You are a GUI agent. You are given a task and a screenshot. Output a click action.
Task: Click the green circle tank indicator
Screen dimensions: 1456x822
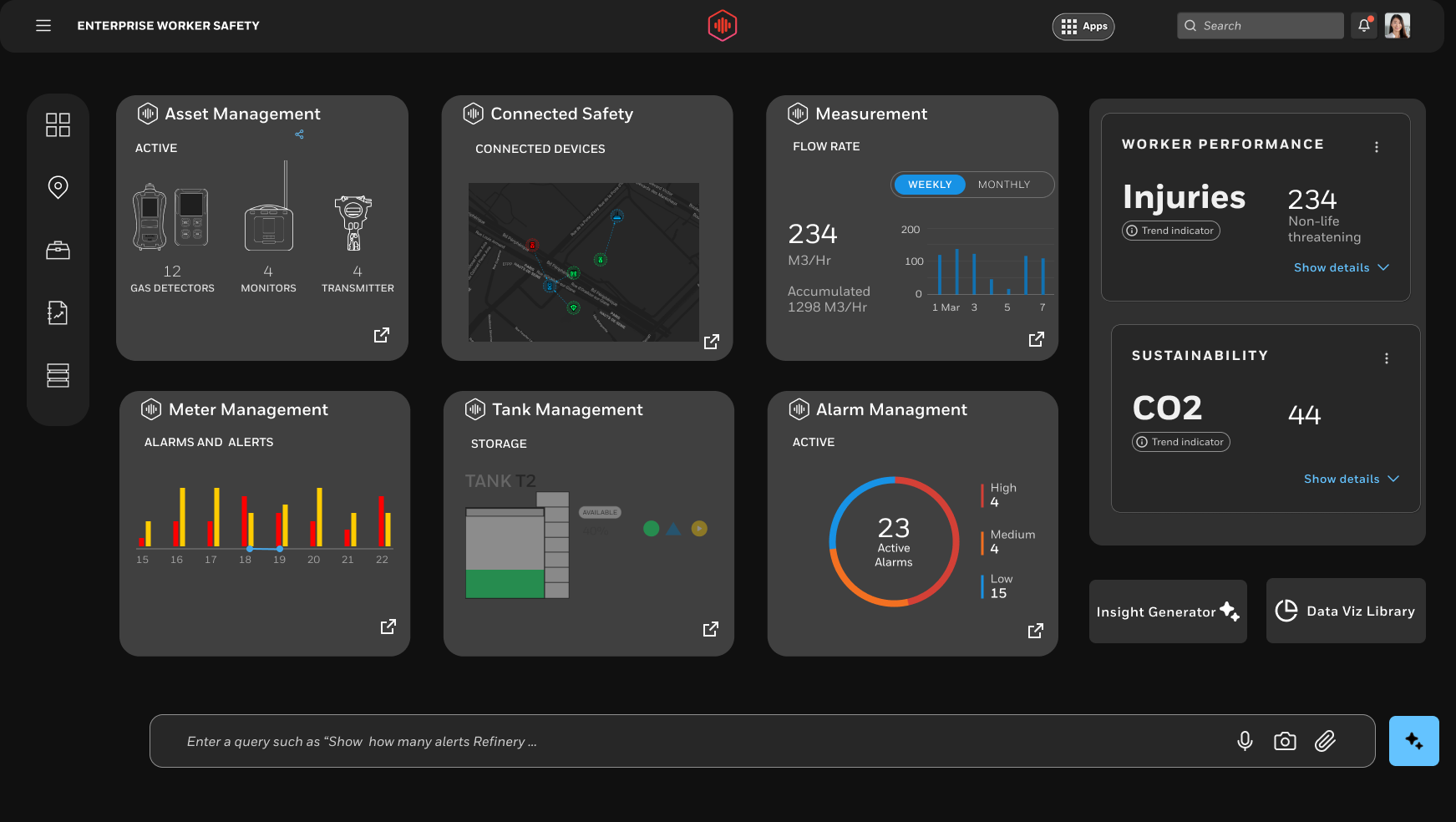coord(652,528)
